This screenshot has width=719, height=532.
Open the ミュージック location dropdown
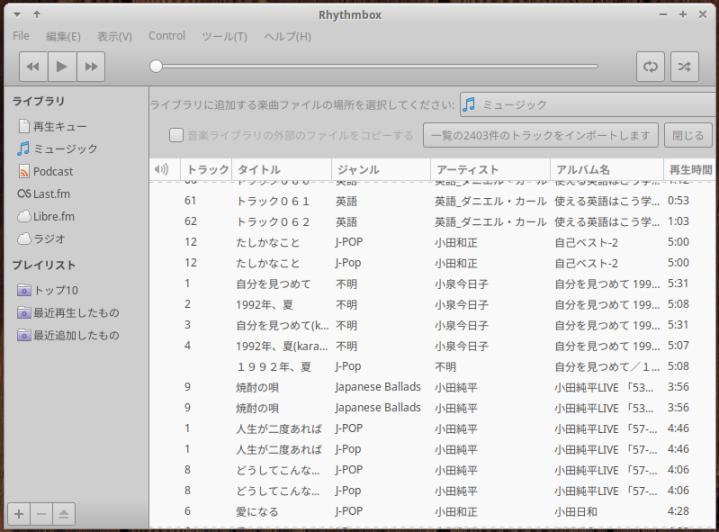tap(588, 105)
